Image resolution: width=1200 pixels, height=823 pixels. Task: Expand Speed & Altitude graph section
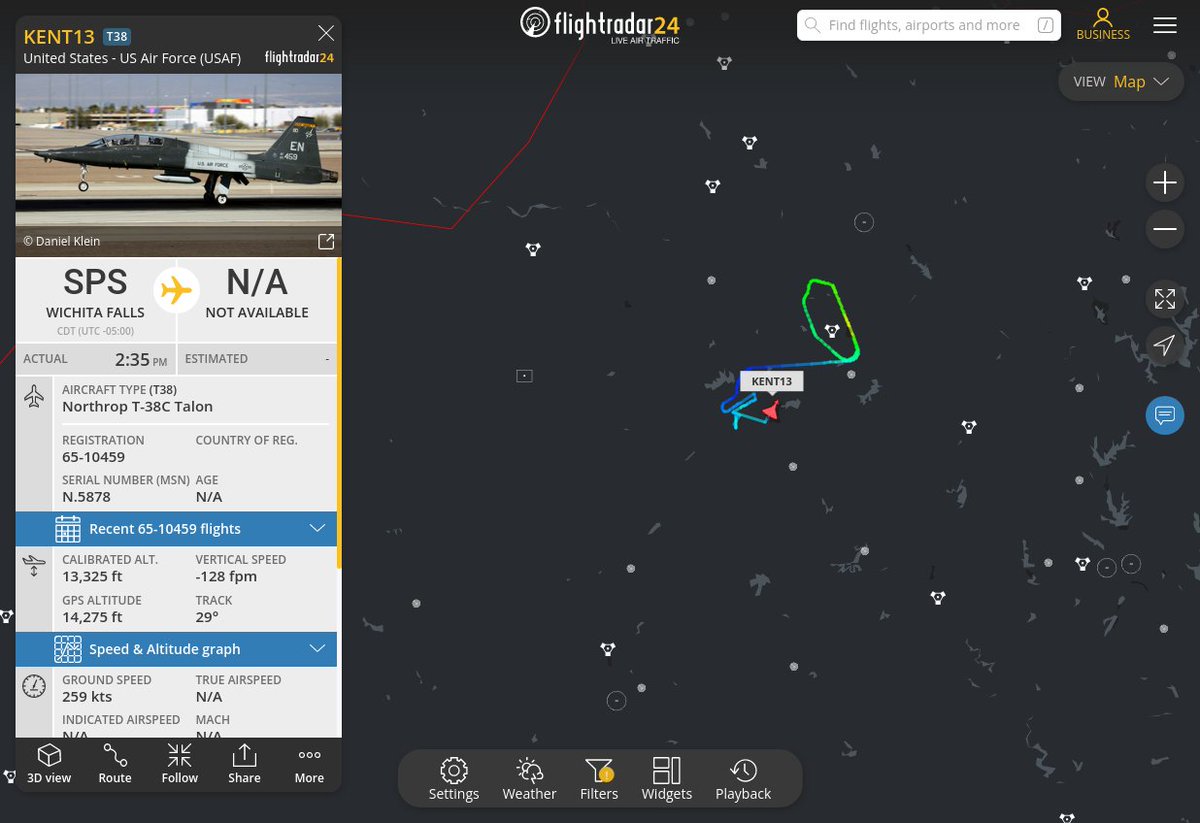176,649
